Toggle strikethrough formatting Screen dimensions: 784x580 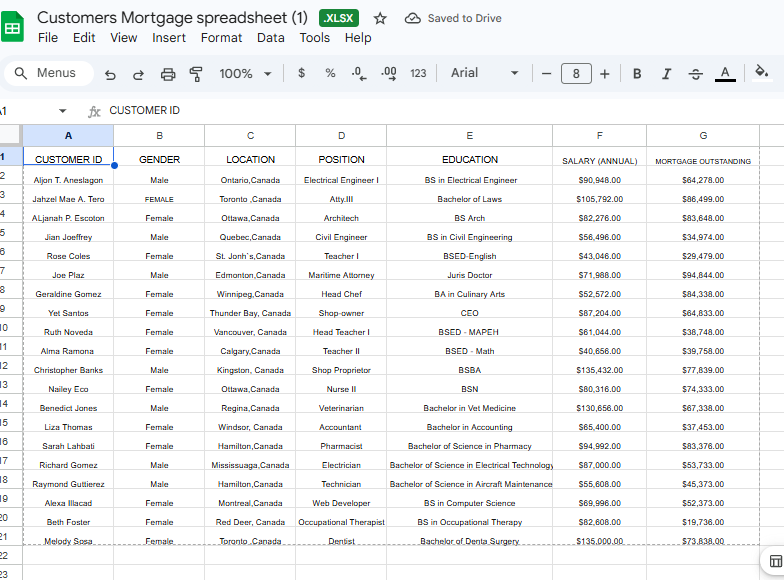pos(696,74)
